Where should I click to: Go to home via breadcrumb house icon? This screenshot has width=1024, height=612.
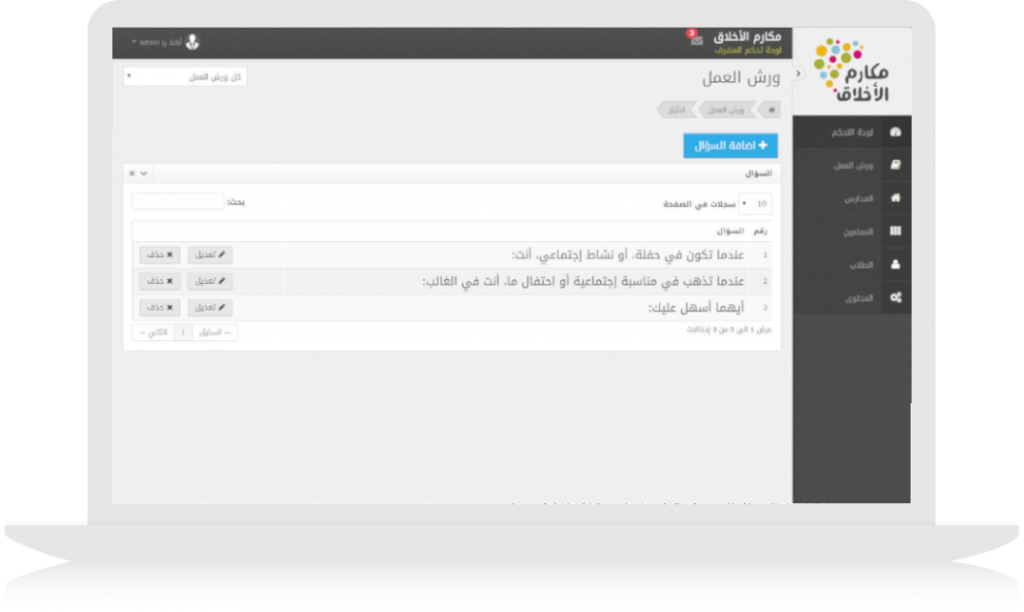point(771,110)
